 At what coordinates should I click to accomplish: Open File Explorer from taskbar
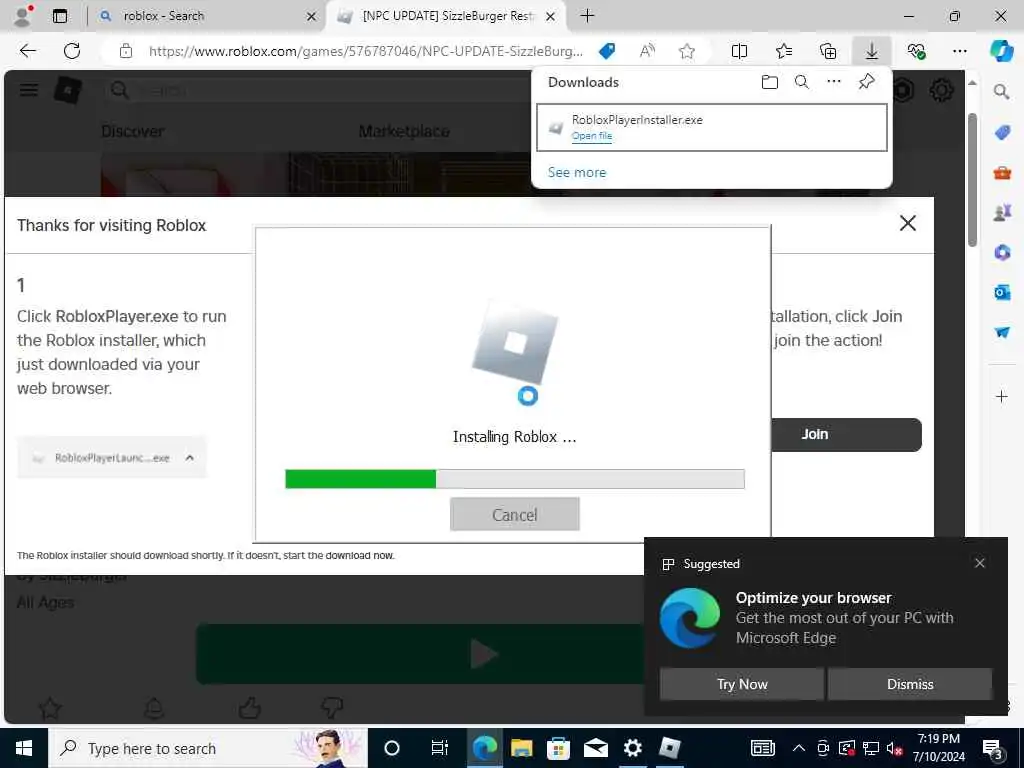pos(521,748)
